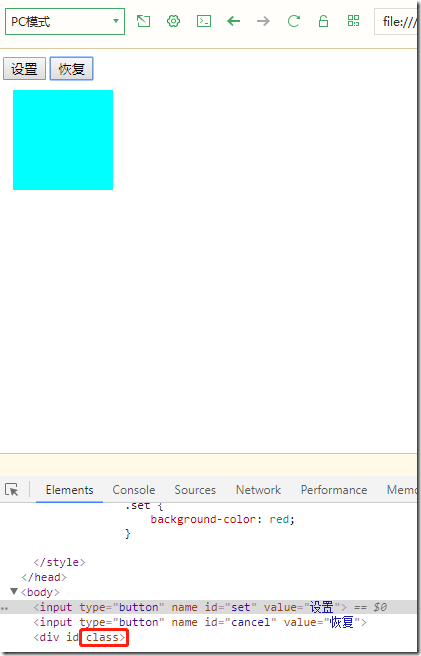Go back with the left arrow

point(234,21)
